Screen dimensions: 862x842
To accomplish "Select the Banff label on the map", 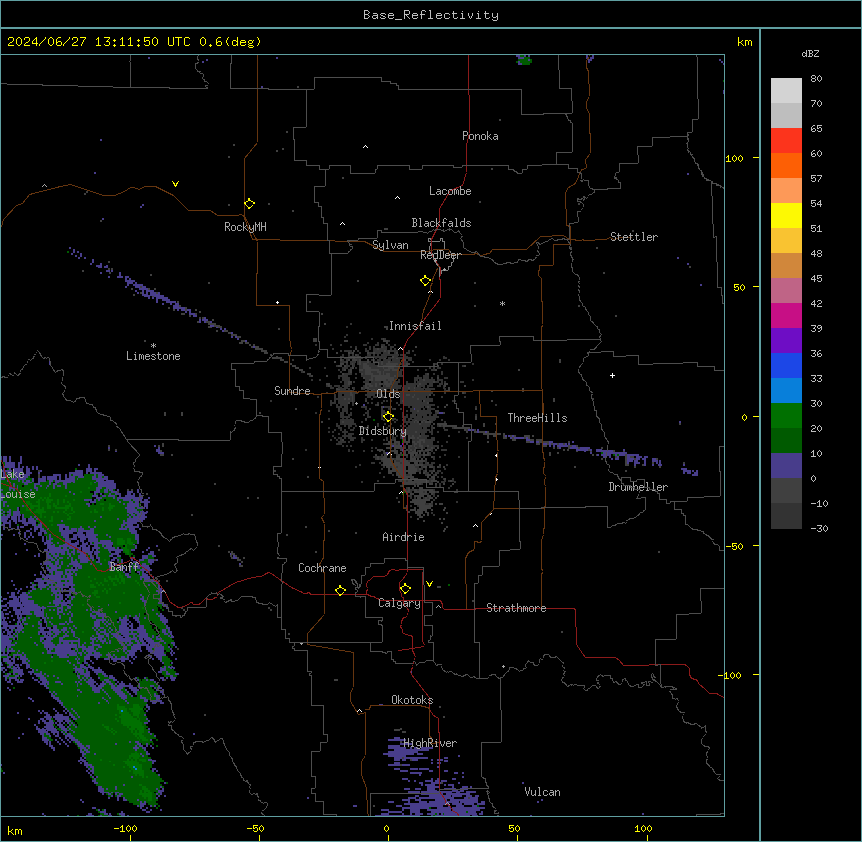I will [124, 567].
